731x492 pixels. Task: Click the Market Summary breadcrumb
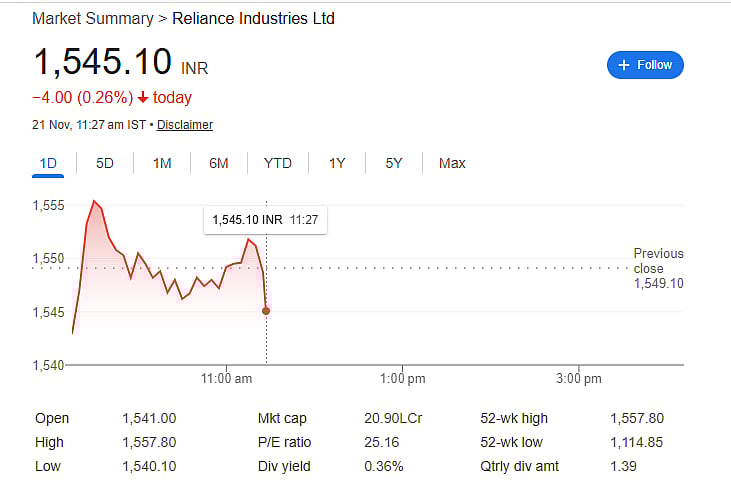tap(93, 19)
